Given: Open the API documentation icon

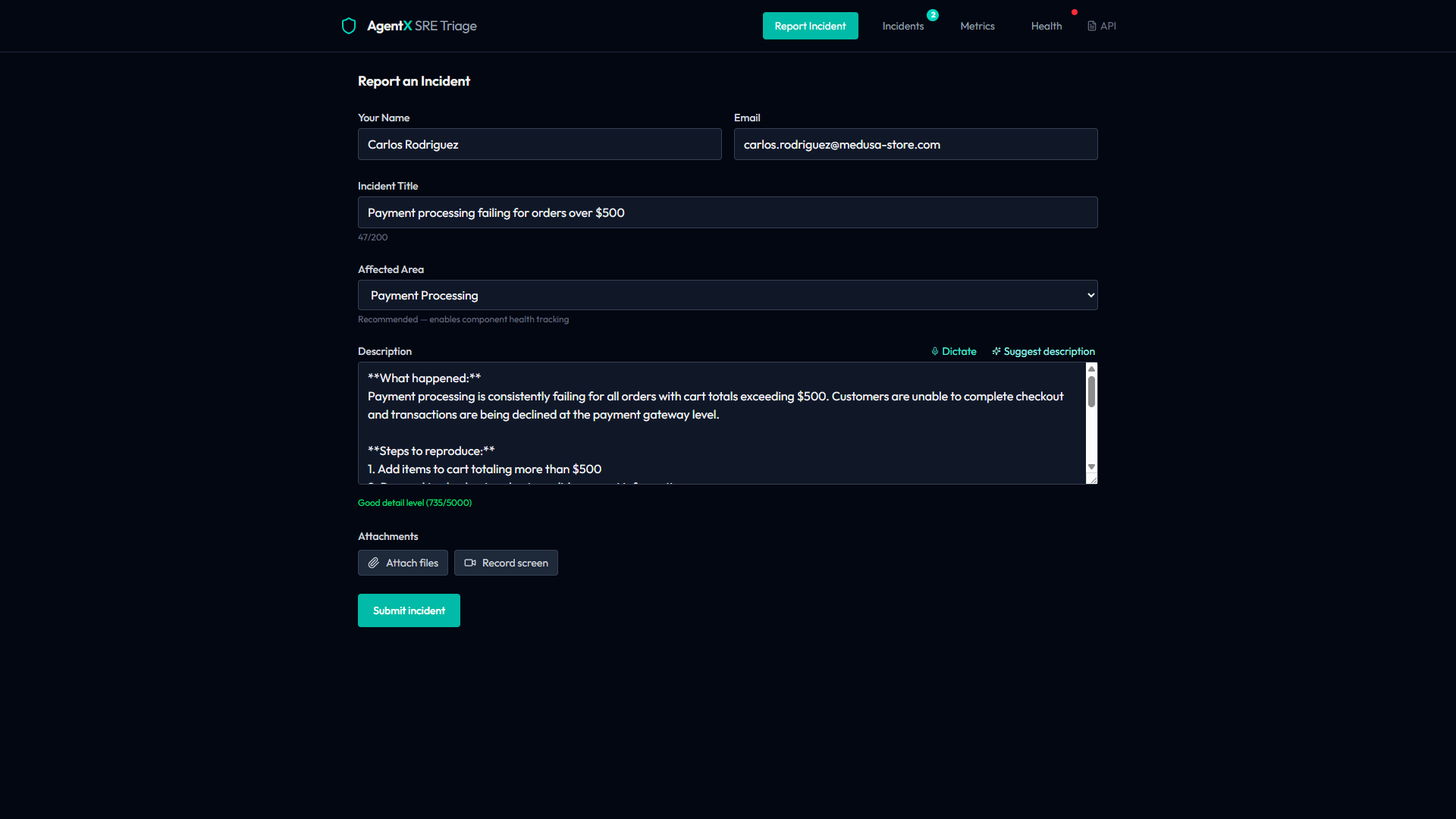Looking at the screenshot, I should click(1090, 25).
